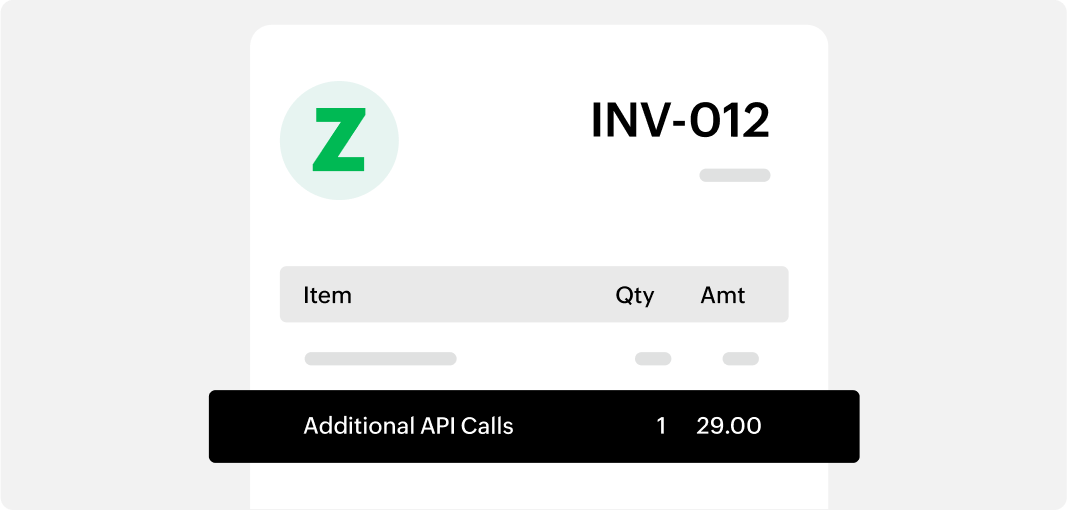Click the amount "29.00" in the black row
1067x510 pixels.
point(728,426)
